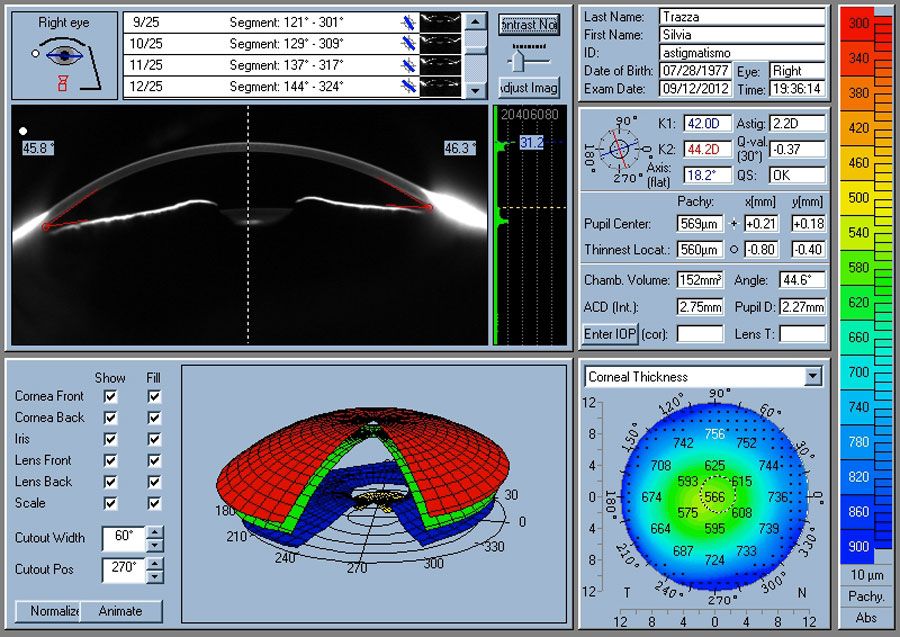Increase Cutout Width with up arrow
Screen dimensions: 900x637
pos(155,531)
